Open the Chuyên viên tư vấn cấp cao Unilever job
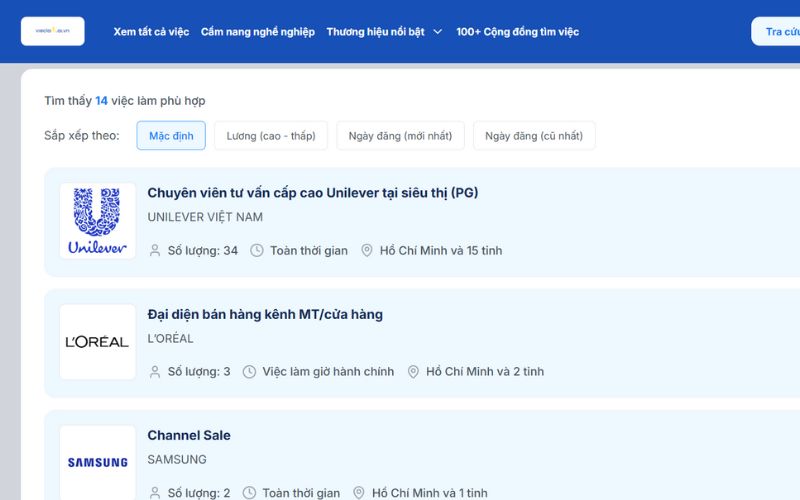Screen dimensions: 800x500 click(313, 193)
